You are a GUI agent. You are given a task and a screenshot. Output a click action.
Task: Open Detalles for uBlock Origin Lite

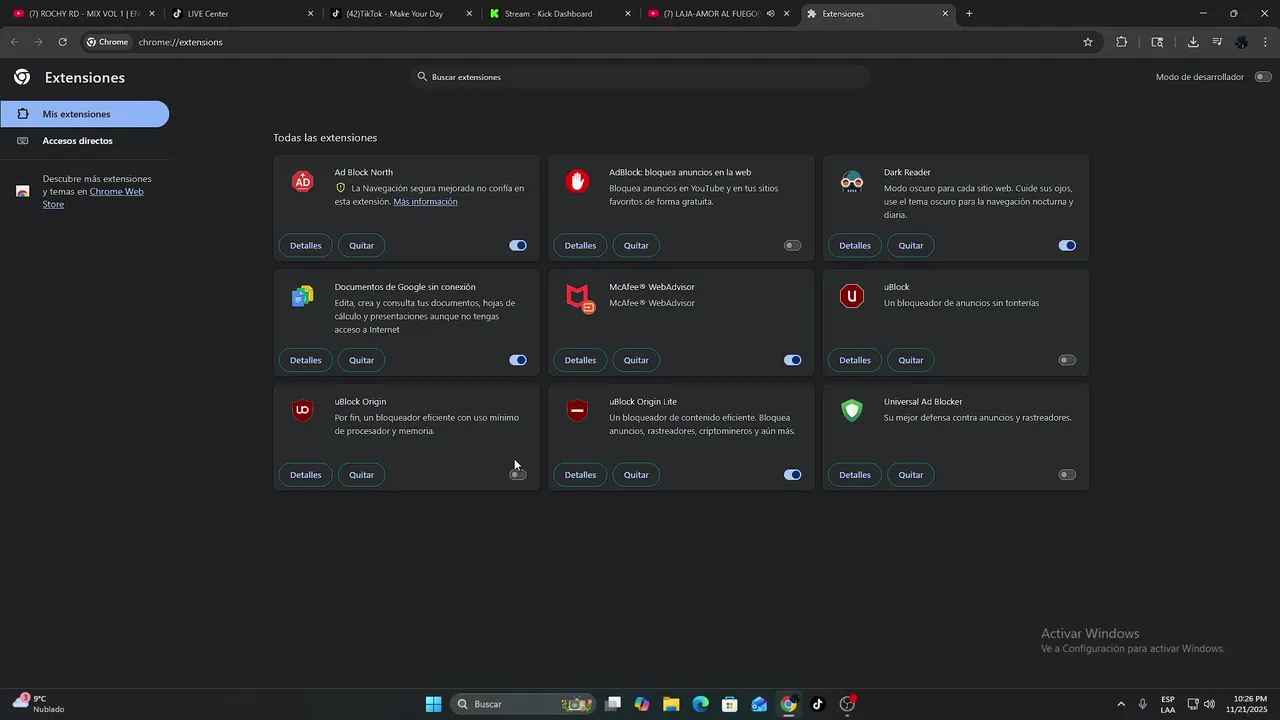(580, 475)
